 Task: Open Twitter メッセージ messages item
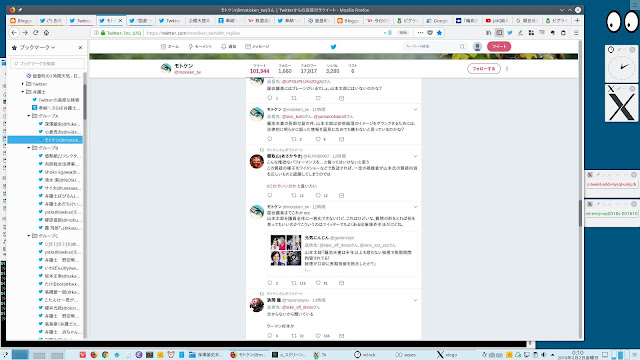pyautogui.click(x=257, y=47)
